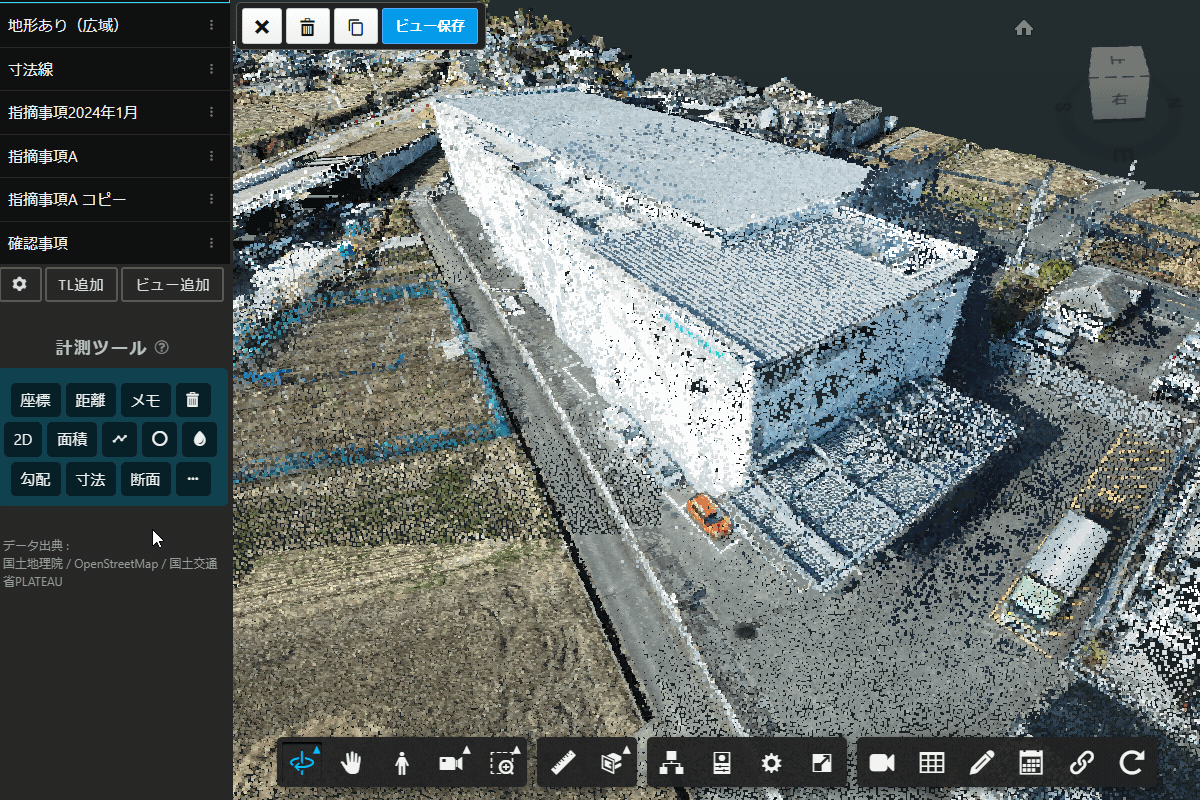Viewport: 1200px width, 800px height.
Task: Open the hierarchy tree icon
Action: tap(672, 763)
